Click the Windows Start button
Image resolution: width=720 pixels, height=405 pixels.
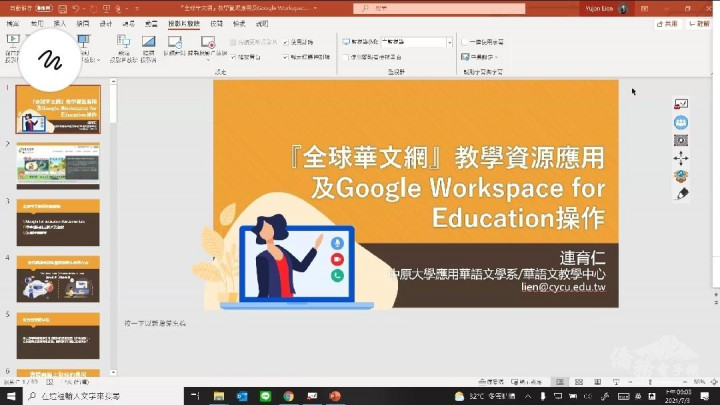[x=11, y=396]
